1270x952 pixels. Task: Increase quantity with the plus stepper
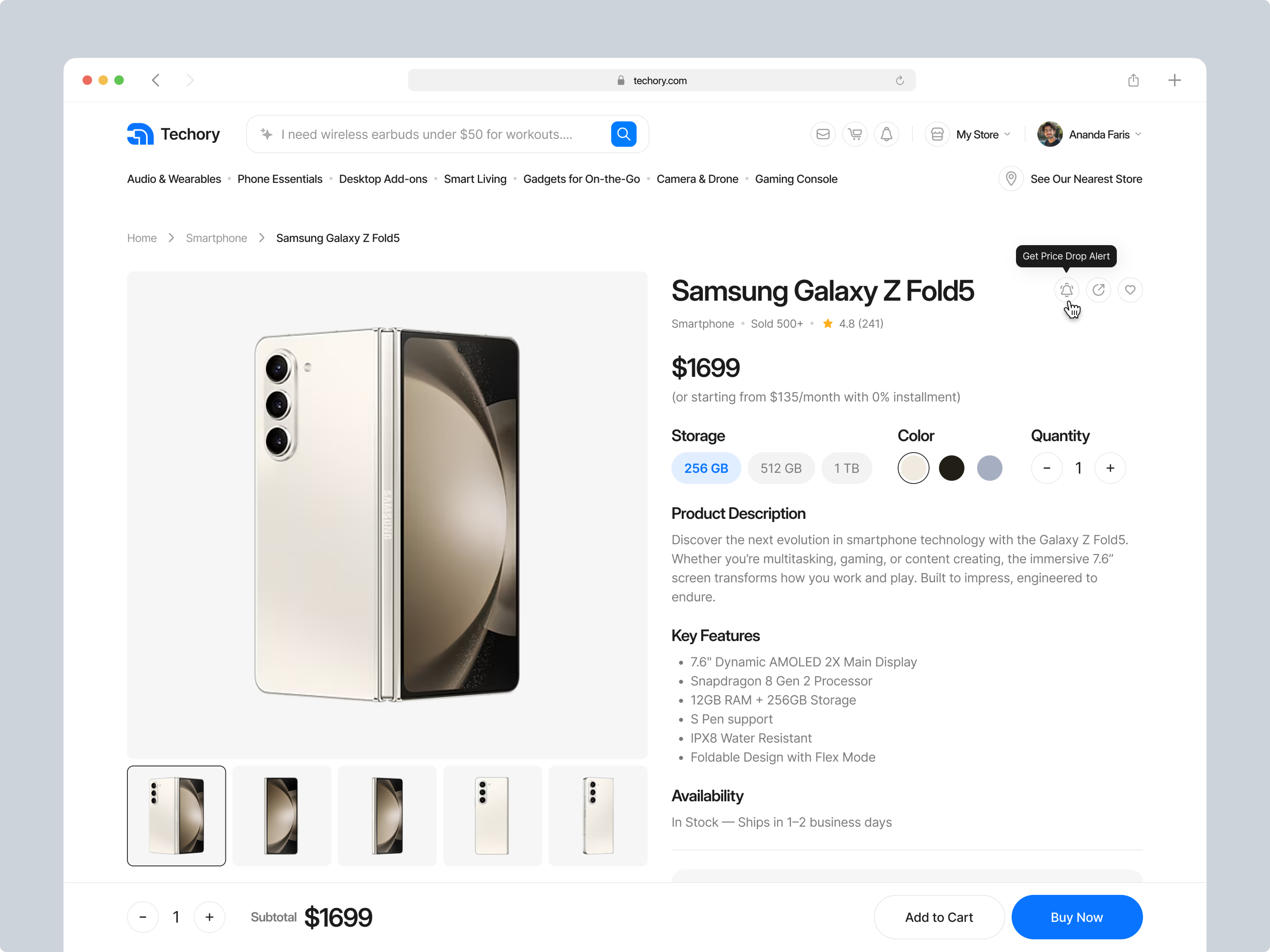coord(1110,468)
